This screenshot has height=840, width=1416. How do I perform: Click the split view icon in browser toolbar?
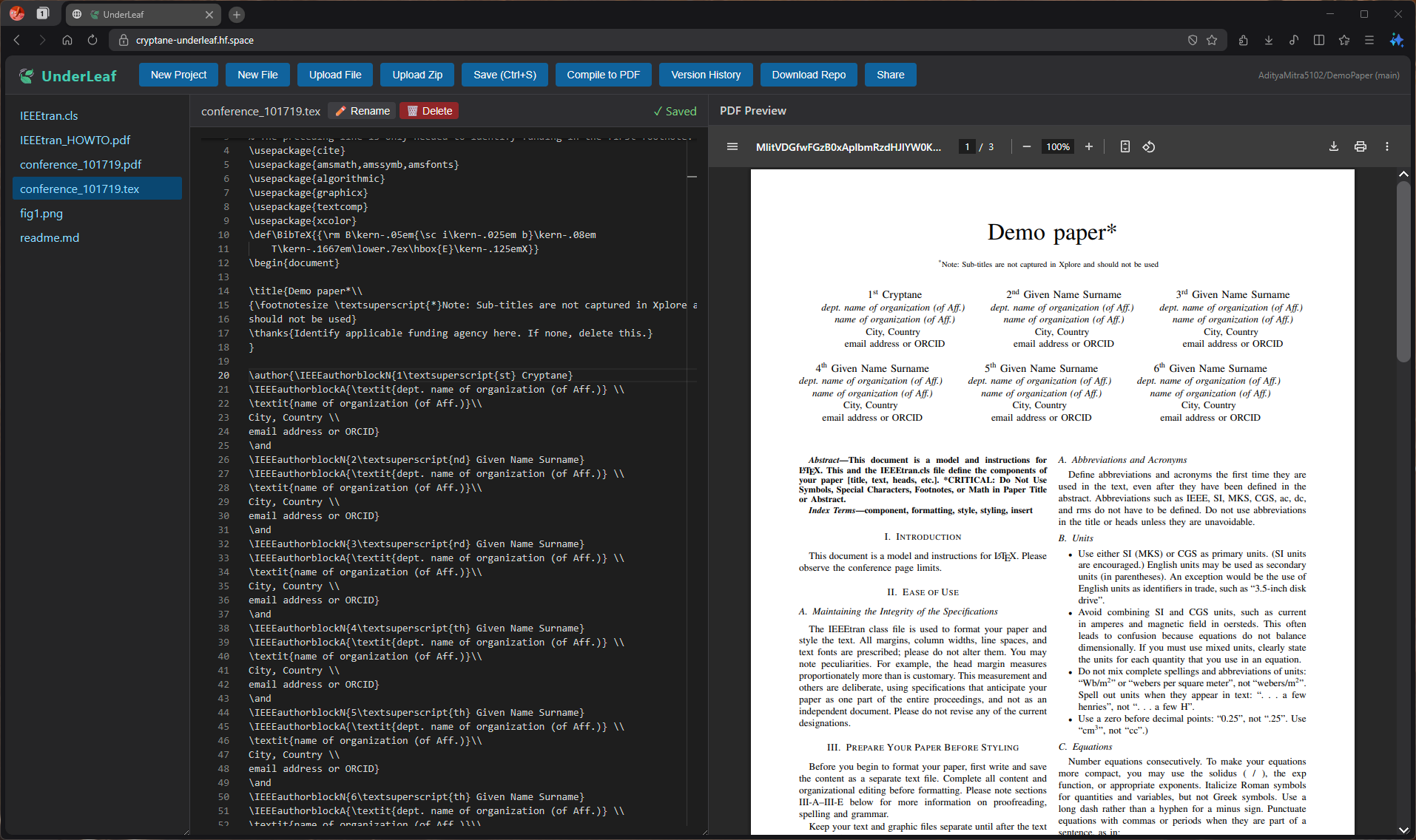point(1319,41)
